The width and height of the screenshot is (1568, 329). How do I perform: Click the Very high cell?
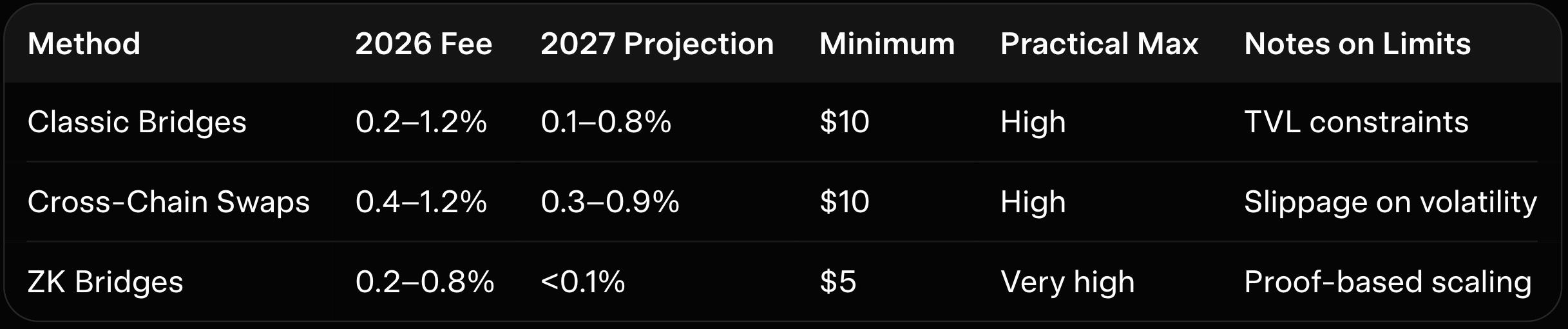pos(1067,282)
